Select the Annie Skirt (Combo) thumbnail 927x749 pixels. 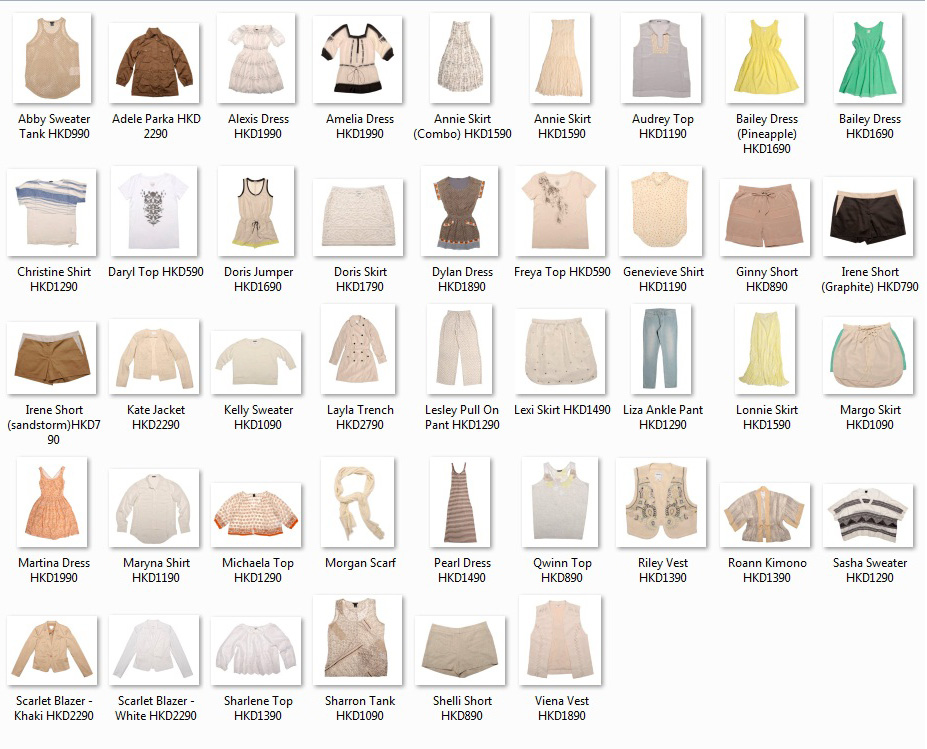pyautogui.click(x=461, y=58)
